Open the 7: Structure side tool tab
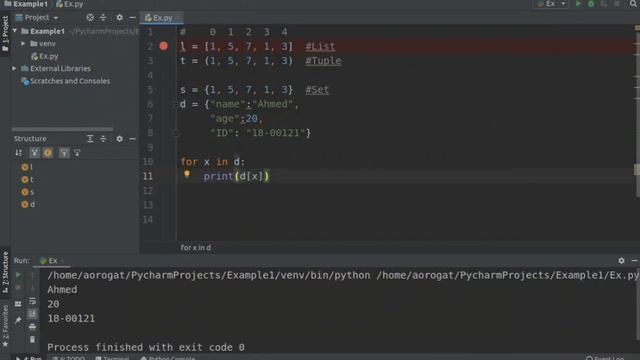Screen dimensions: 640x360 5,272
